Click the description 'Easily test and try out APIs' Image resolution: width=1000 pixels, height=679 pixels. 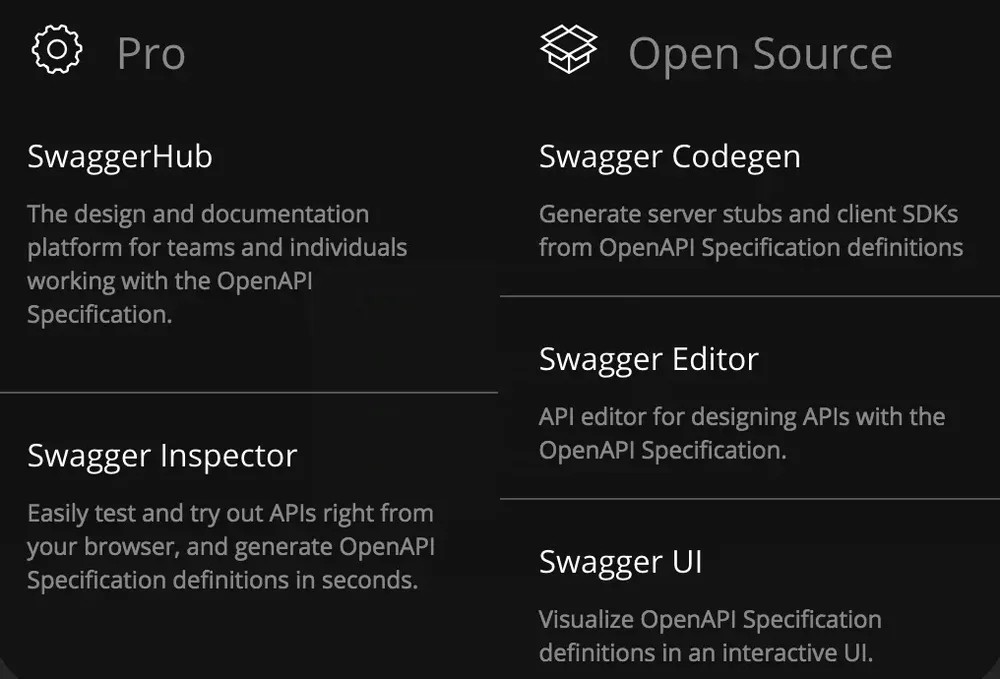click(231, 547)
